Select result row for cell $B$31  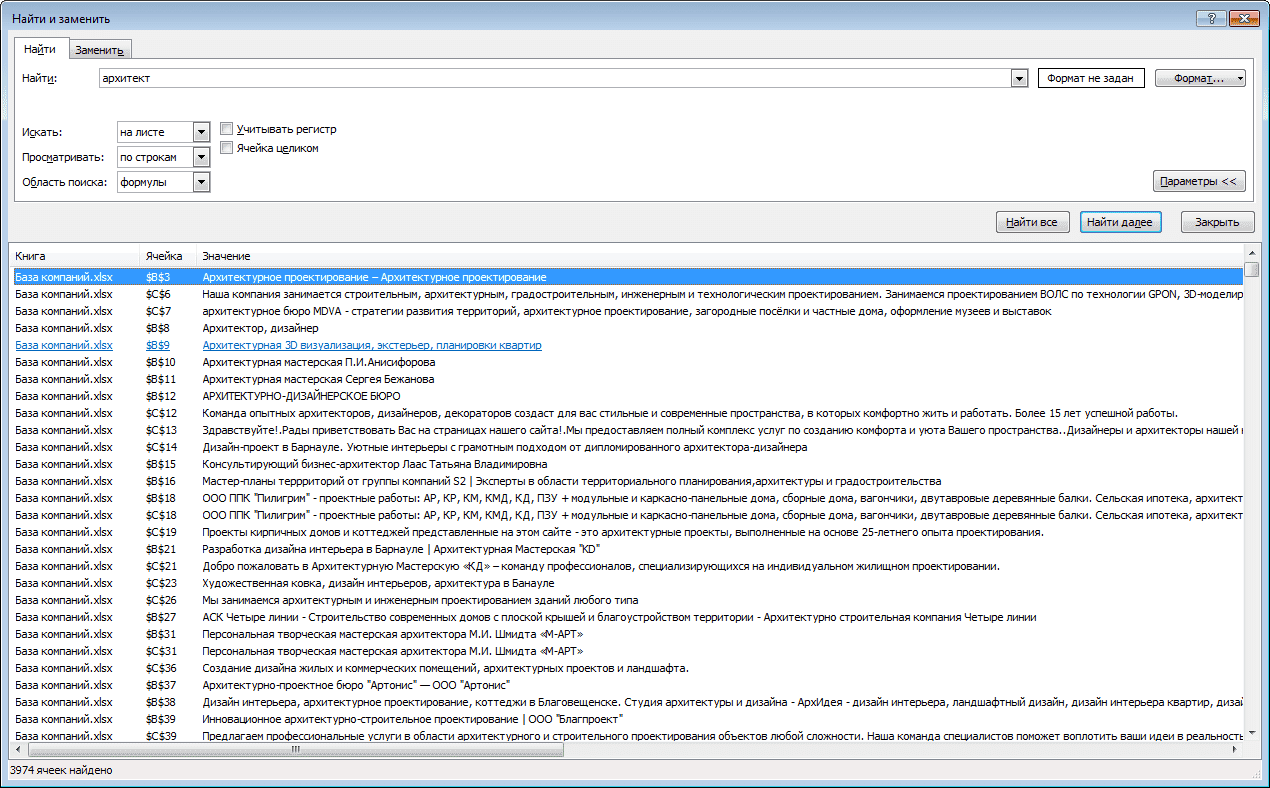(627, 634)
